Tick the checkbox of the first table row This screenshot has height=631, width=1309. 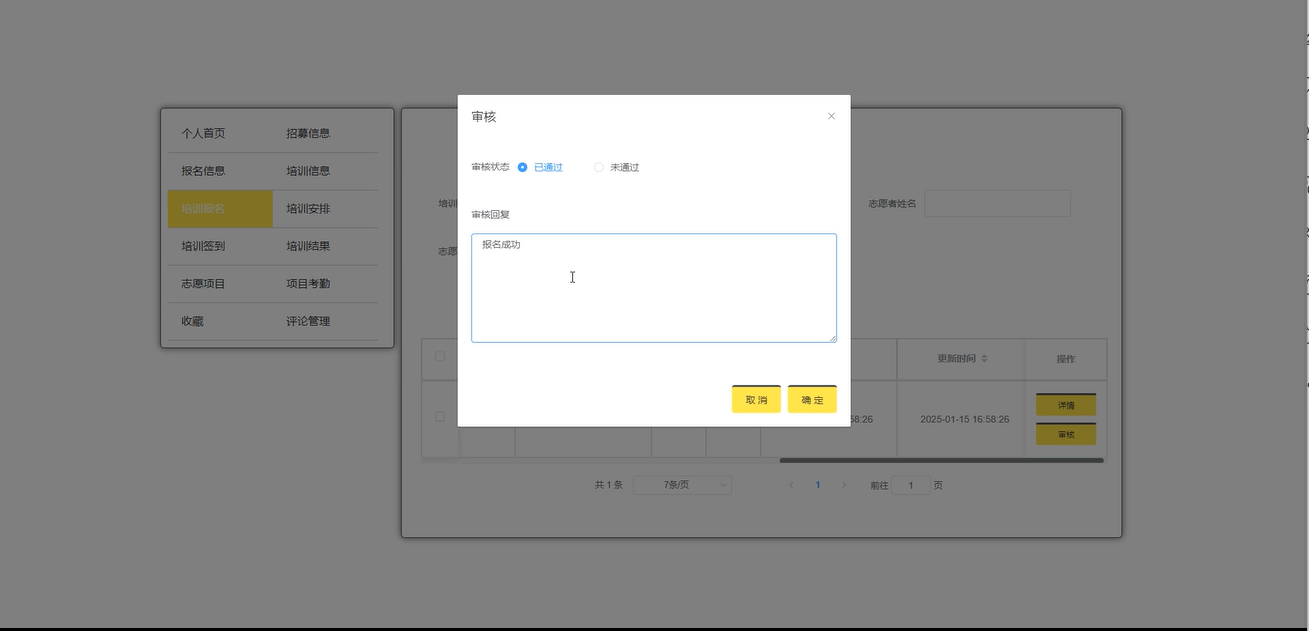click(x=440, y=416)
